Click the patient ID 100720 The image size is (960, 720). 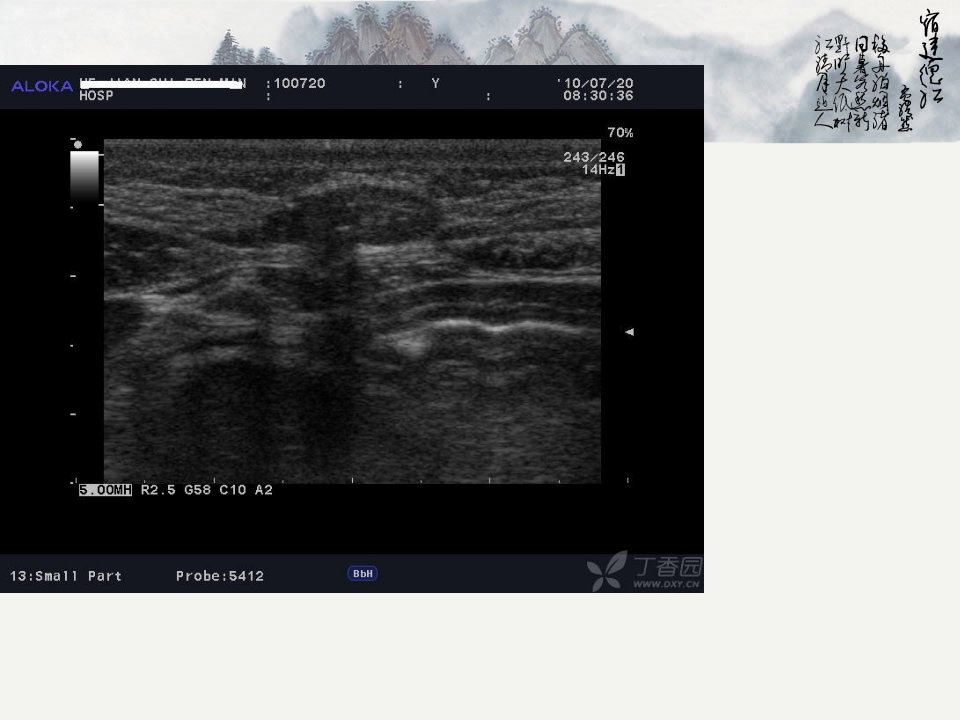[x=299, y=83]
